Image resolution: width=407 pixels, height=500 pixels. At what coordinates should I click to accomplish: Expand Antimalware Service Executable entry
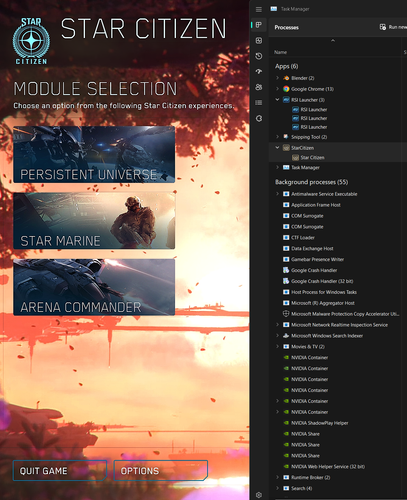click(x=277, y=194)
